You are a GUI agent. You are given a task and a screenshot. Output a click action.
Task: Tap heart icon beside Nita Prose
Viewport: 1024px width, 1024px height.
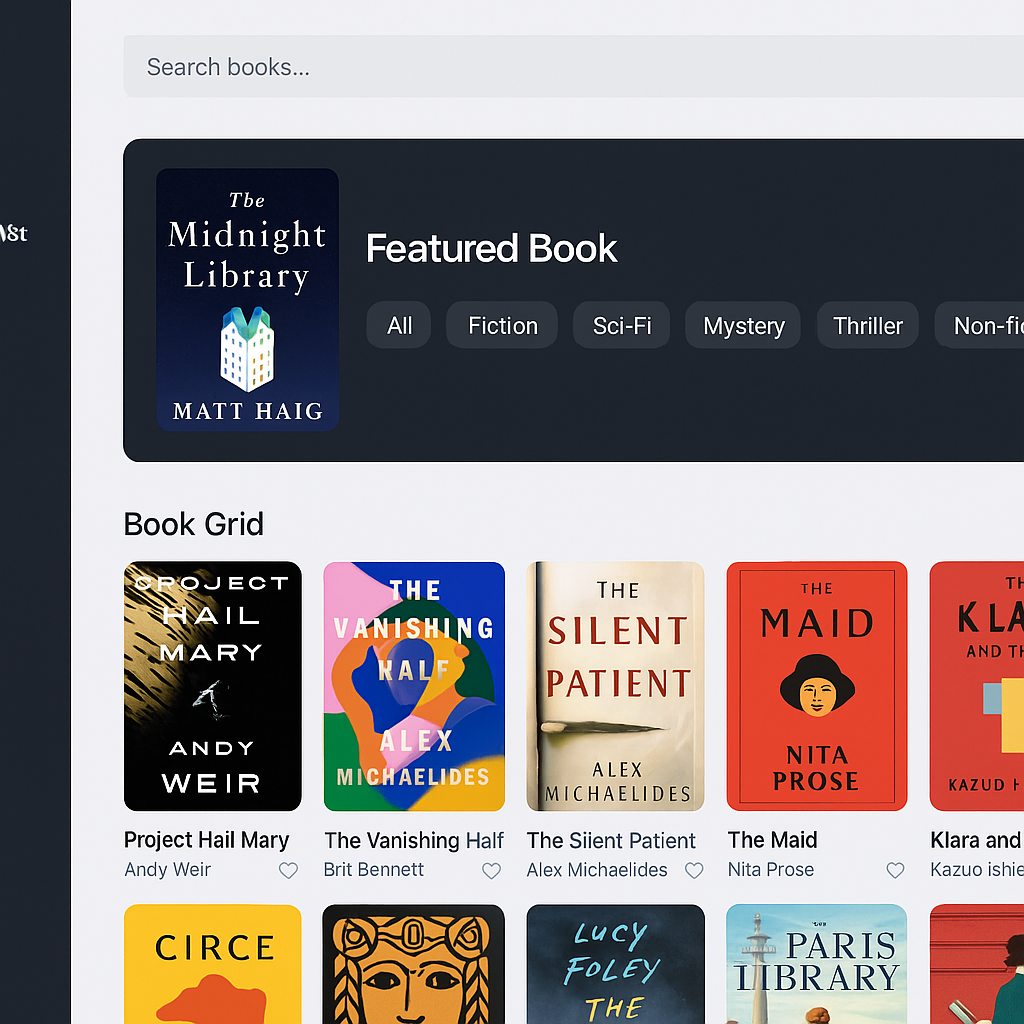coord(895,870)
